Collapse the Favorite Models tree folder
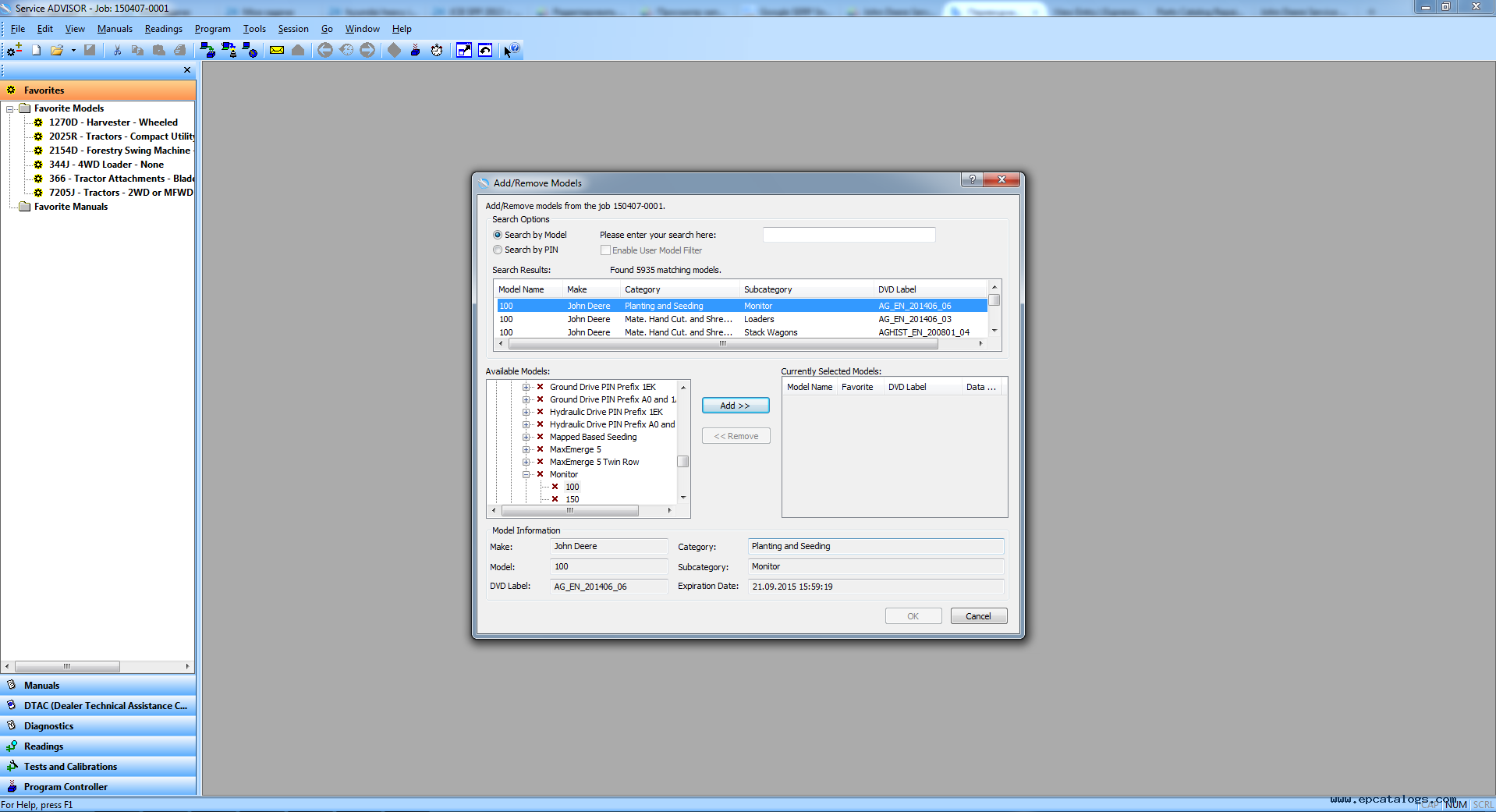1496x812 pixels. click(10, 109)
